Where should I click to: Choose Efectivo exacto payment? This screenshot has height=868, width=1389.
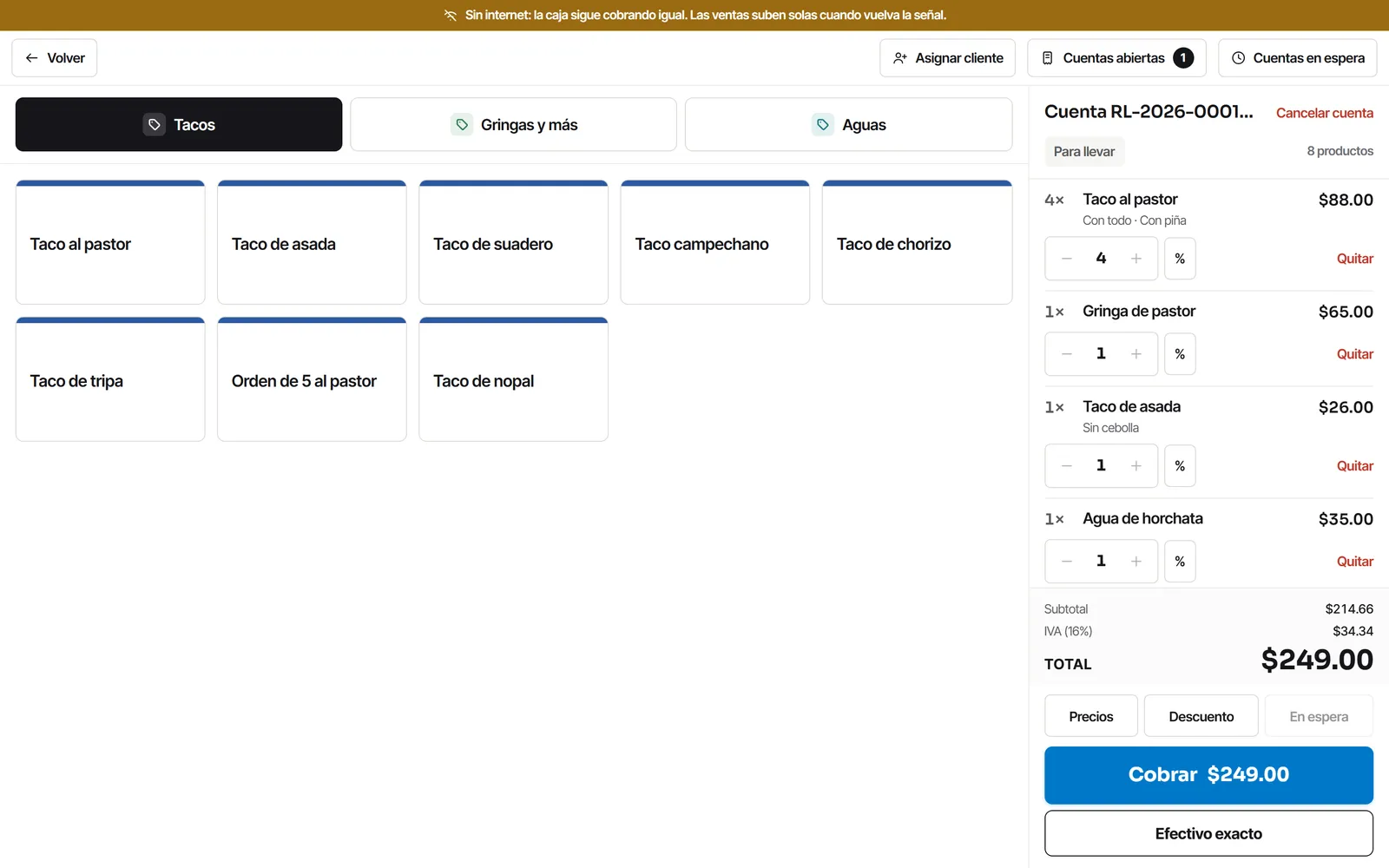[x=1208, y=833]
